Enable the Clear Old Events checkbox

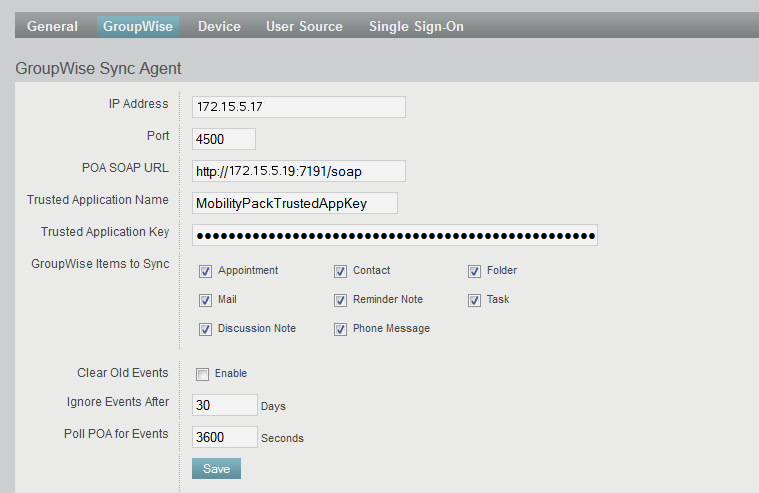(202, 374)
